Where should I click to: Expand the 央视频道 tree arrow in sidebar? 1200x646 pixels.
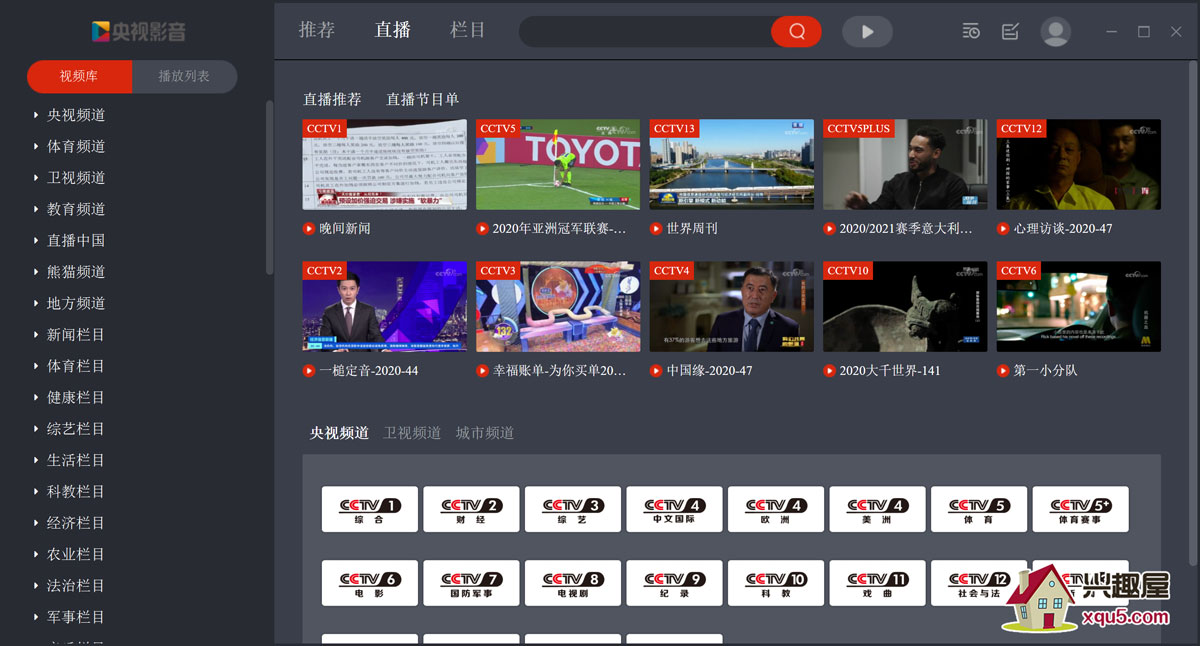point(36,115)
